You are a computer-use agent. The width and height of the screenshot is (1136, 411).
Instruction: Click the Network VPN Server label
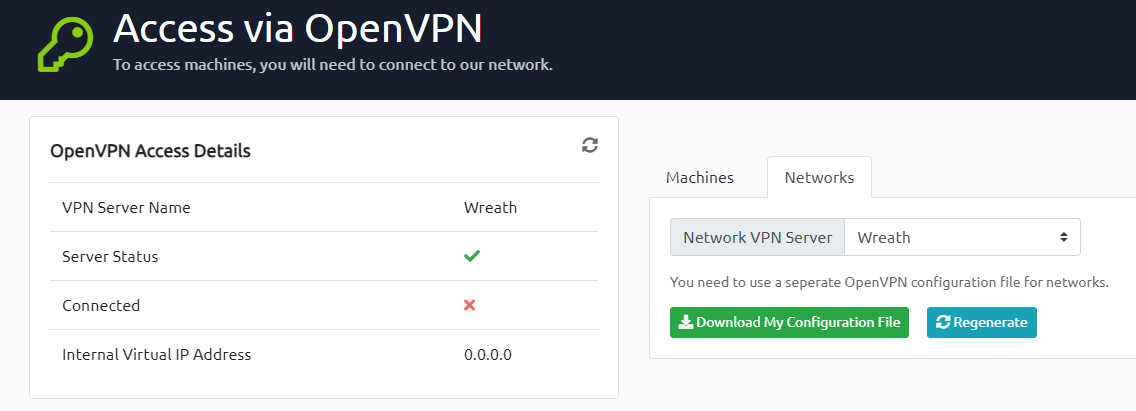tap(758, 237)
